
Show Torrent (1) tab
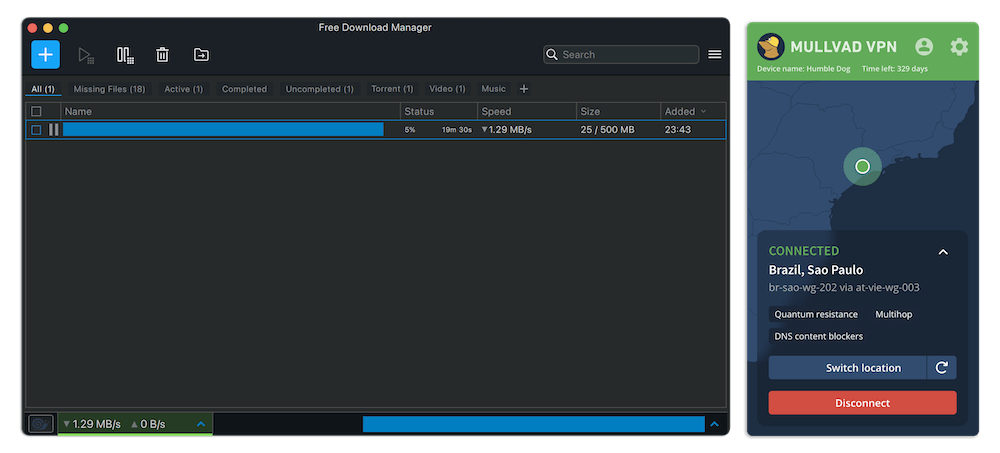click(392, 89)
